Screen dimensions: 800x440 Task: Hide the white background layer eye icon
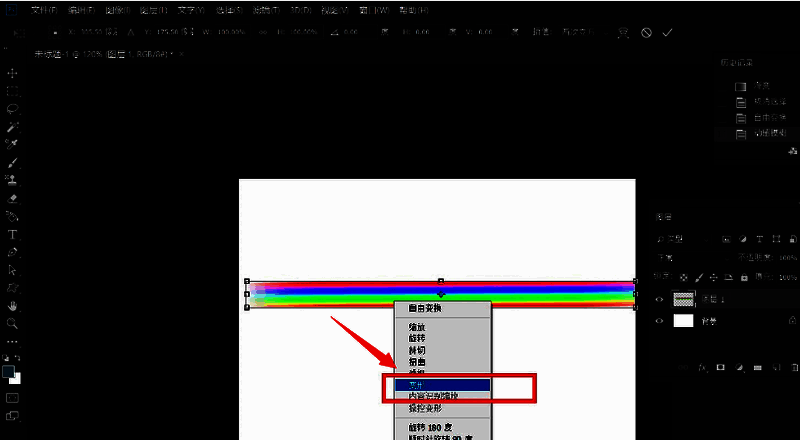pyautogui.click(x=659, y=321)
